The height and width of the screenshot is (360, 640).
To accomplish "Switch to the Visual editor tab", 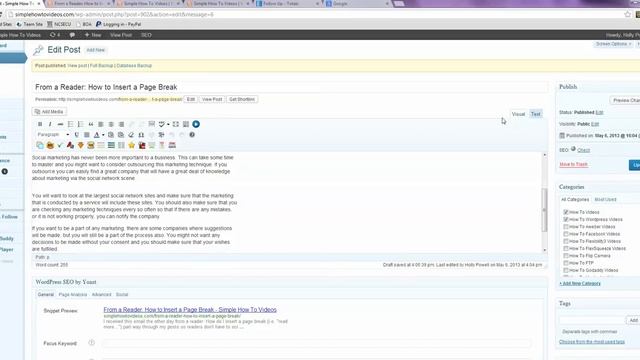I will click(x=518, y=114).
